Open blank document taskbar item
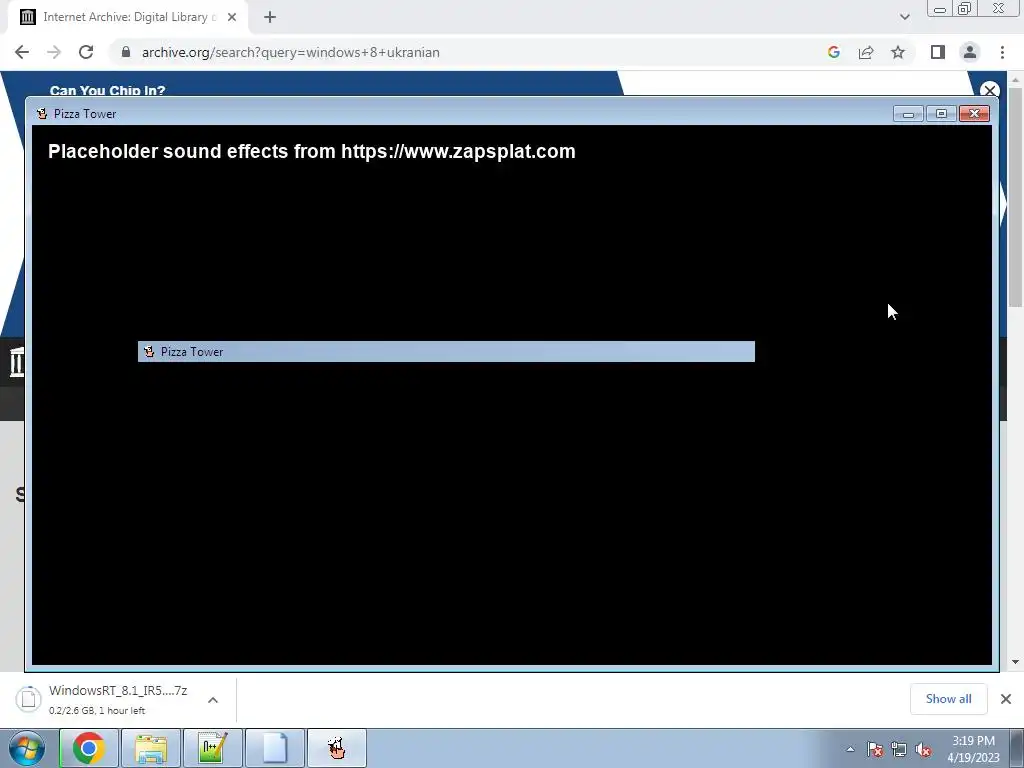The width and height of the screenshot is (1024, 768). (275, 748)
